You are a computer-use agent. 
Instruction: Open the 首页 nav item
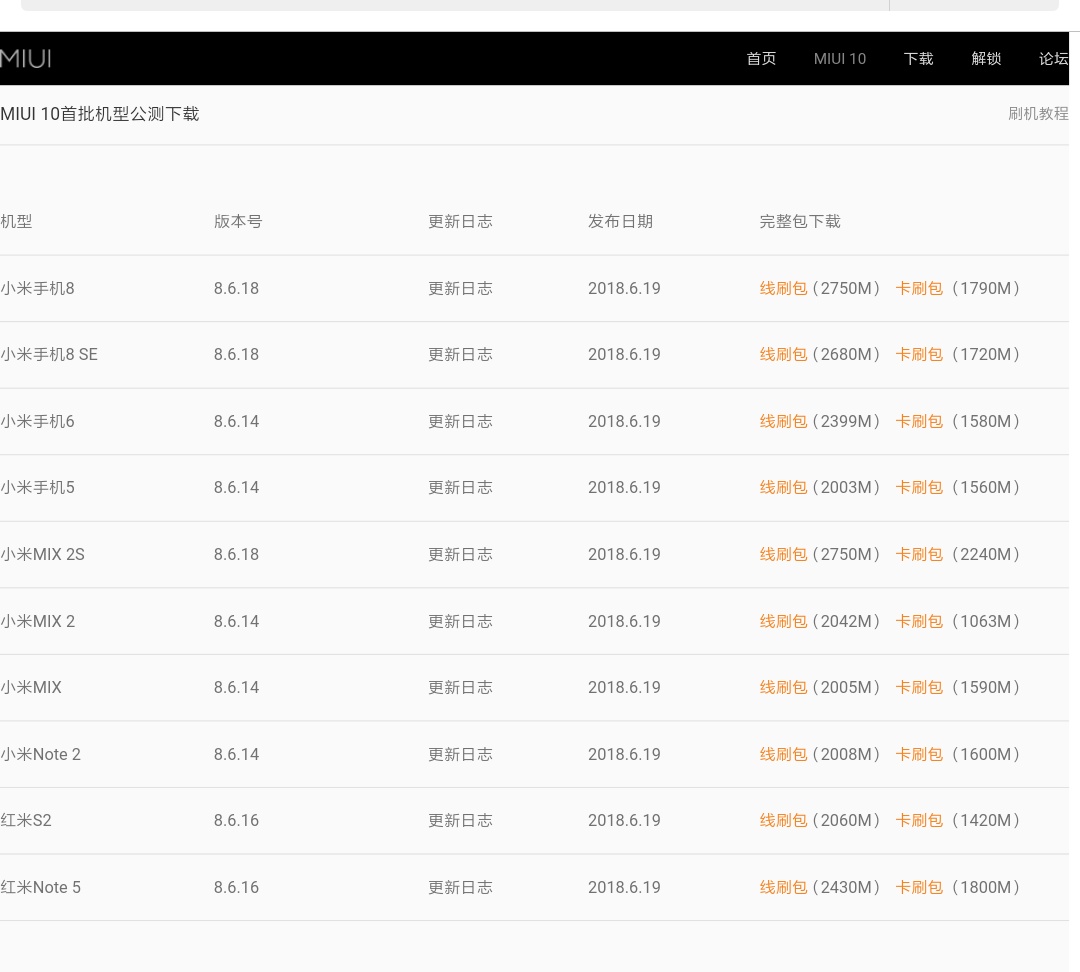tap(761, 59)
